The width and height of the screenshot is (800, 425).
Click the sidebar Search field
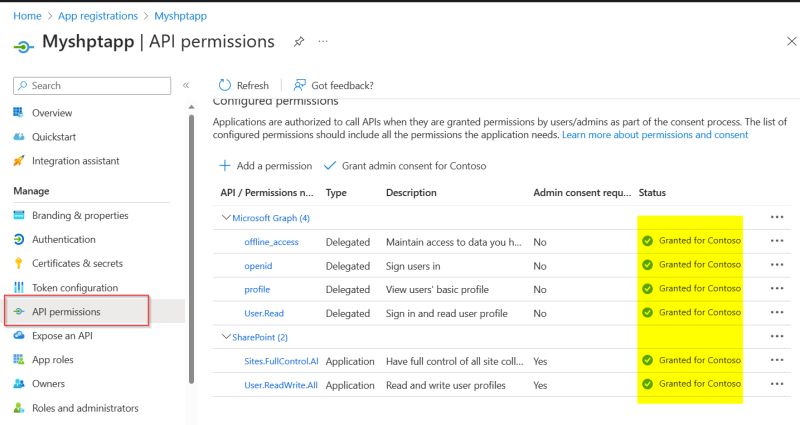[x=92, y=86]
